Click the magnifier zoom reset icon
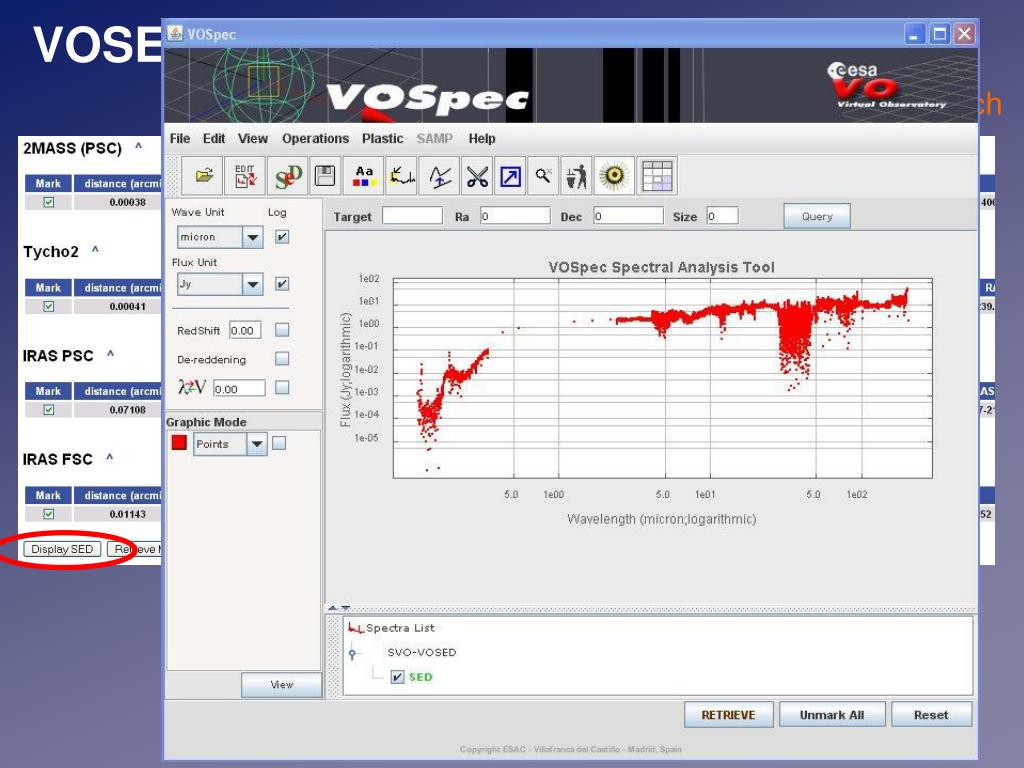The width and height of the screenshot is (1024, 768). click(x=543, y=176)
